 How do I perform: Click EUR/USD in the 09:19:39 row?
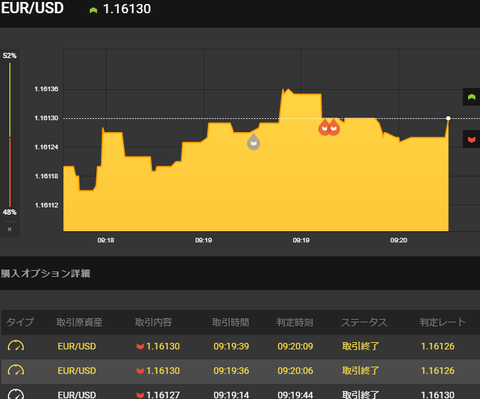click(x=77, y=346)
